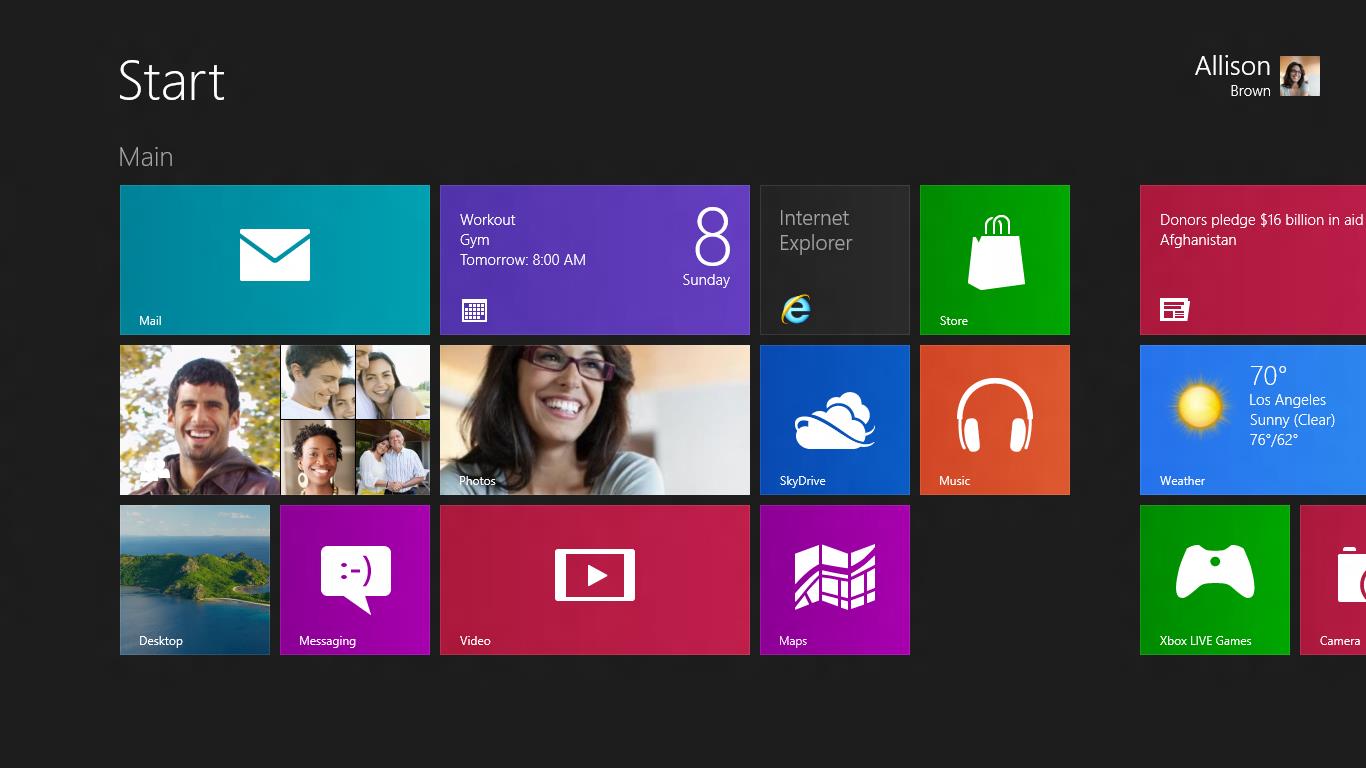Launch Internet Explorer via its e logo

coord(796,309)
